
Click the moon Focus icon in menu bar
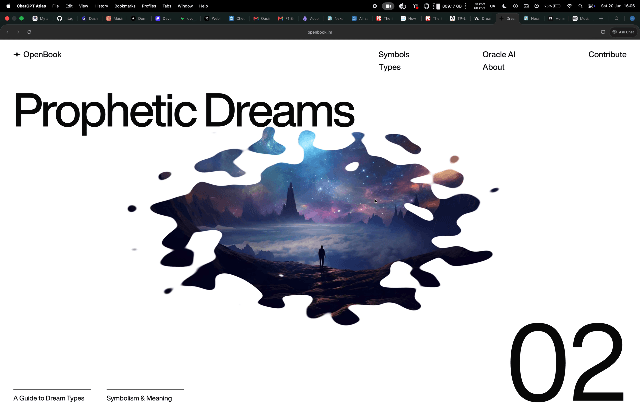tap(504, 6)
